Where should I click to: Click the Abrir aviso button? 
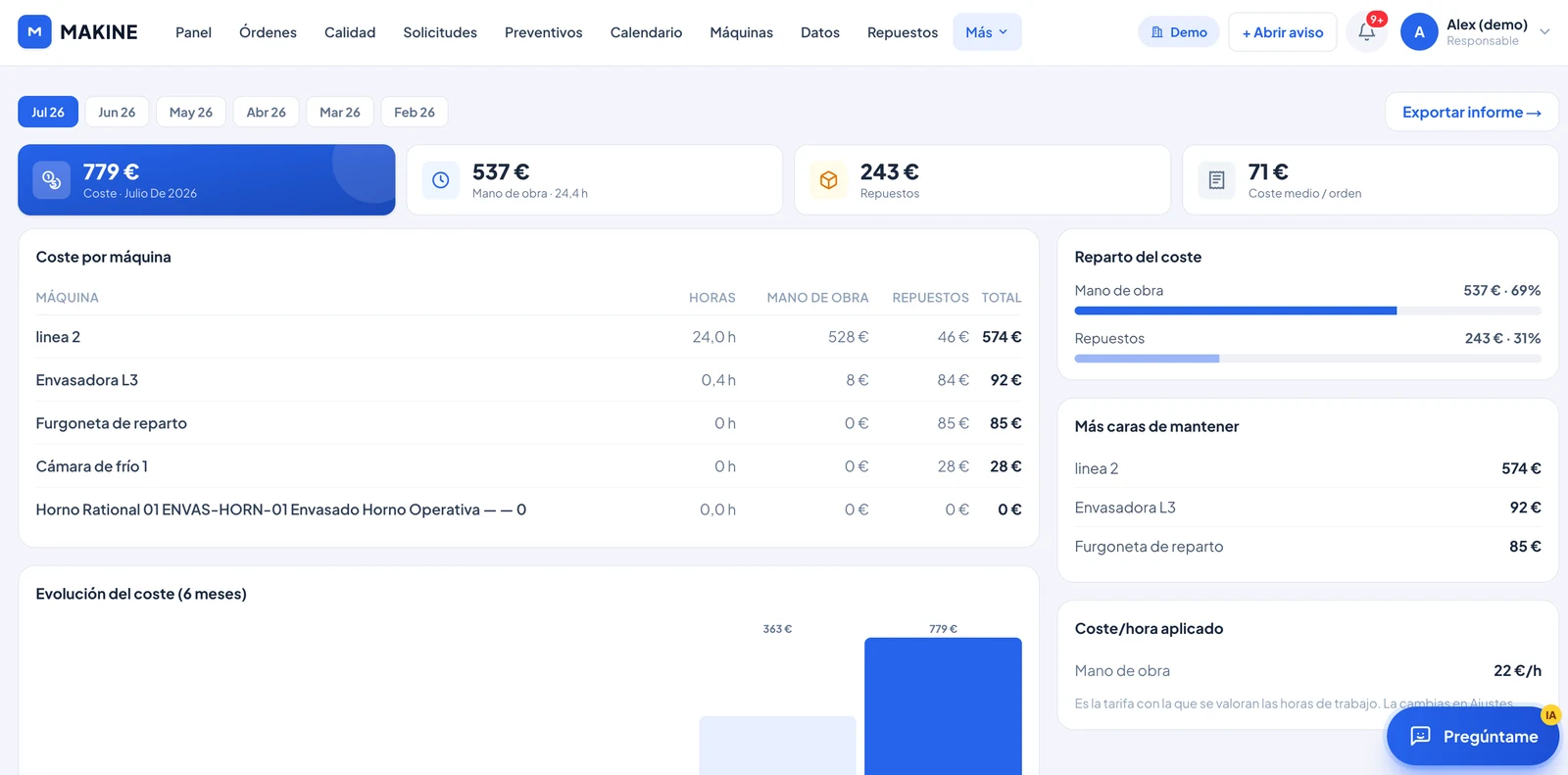[1283, 32]
